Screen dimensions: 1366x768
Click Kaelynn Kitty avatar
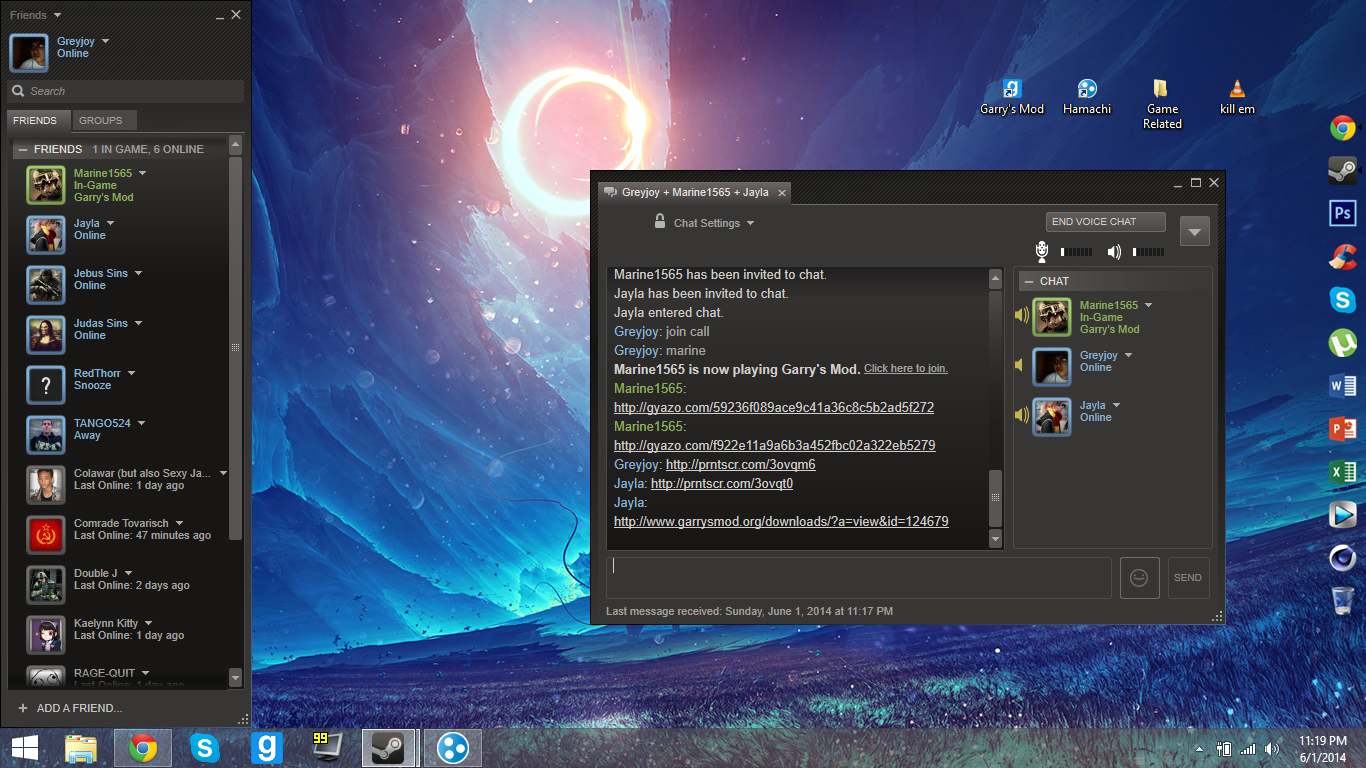[46, 635]
